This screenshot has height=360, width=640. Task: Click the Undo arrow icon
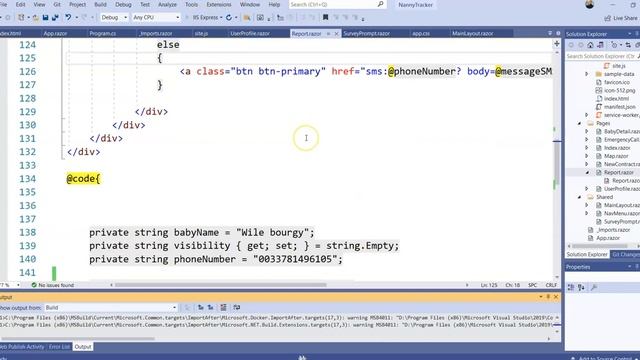68,18
